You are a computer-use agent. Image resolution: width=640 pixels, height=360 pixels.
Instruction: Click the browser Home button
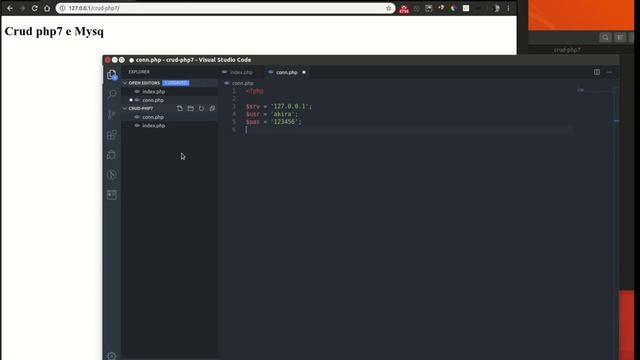tap(47, 8)
